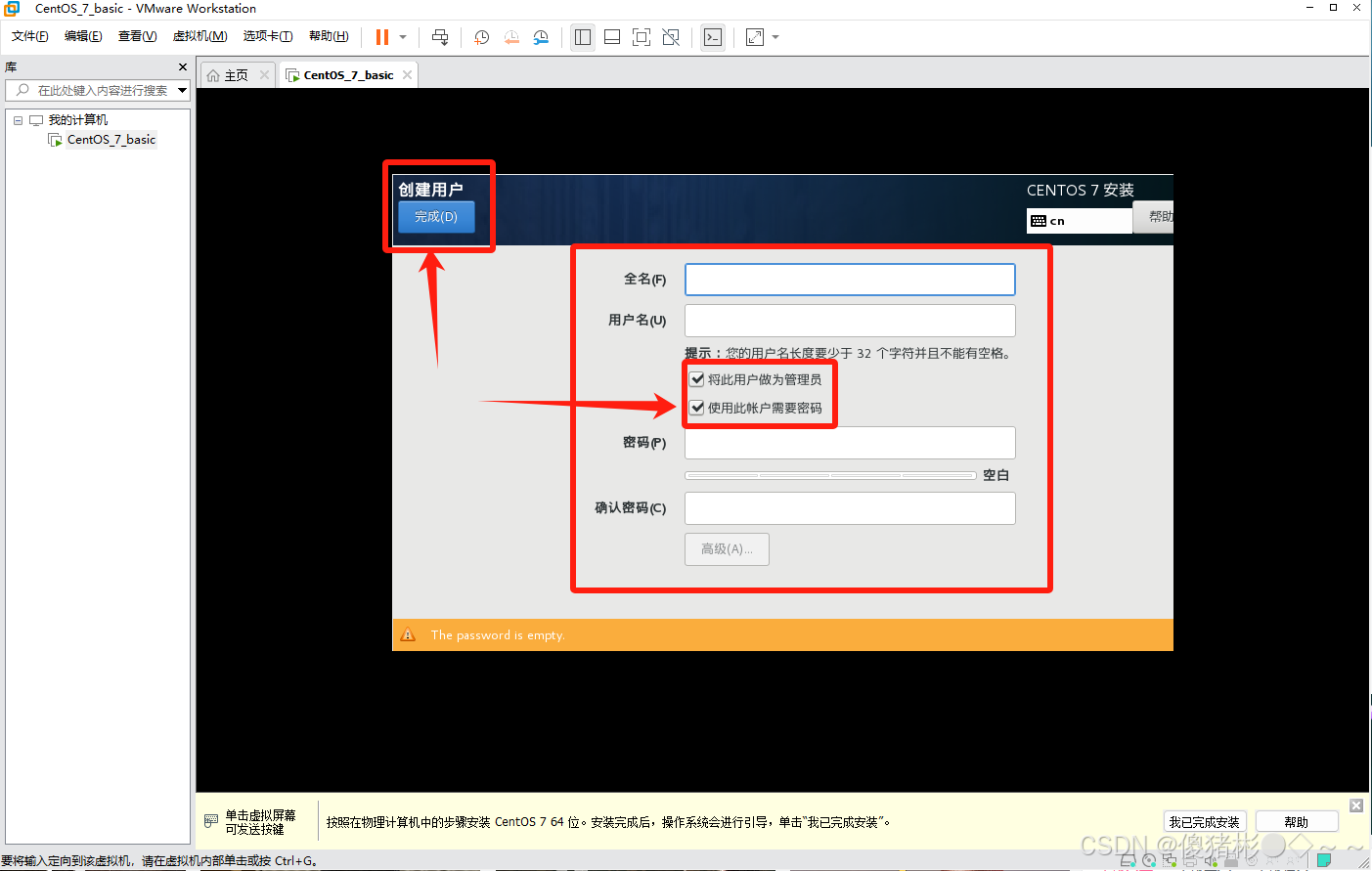The image size is (1372, 871).
Task: Take a snapshot of this virtual machine
Action: (482, 37)
